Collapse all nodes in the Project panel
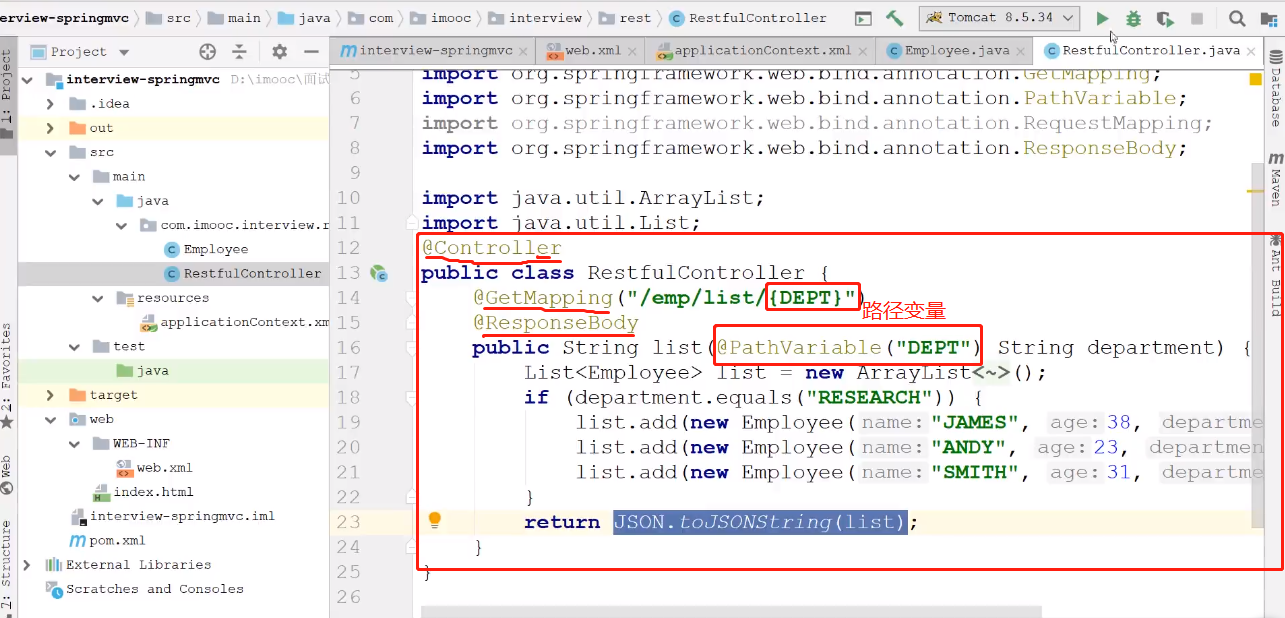The image size is (1285, 618). point(239,52)
